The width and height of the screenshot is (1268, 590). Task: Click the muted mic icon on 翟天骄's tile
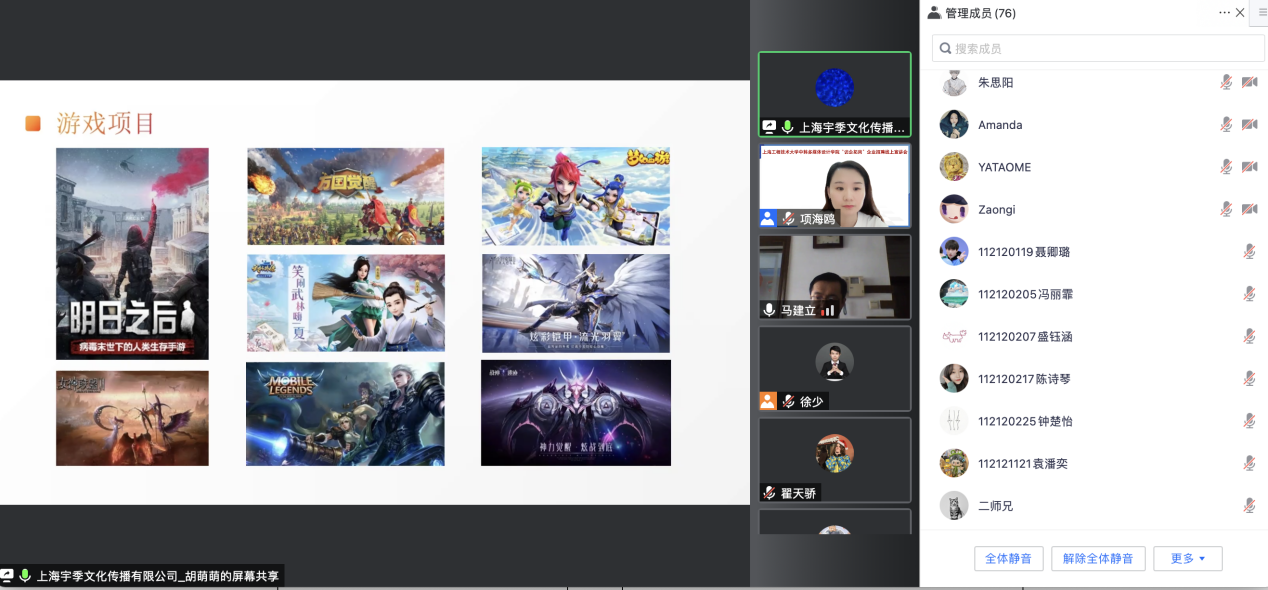click(x=769, y=493)
